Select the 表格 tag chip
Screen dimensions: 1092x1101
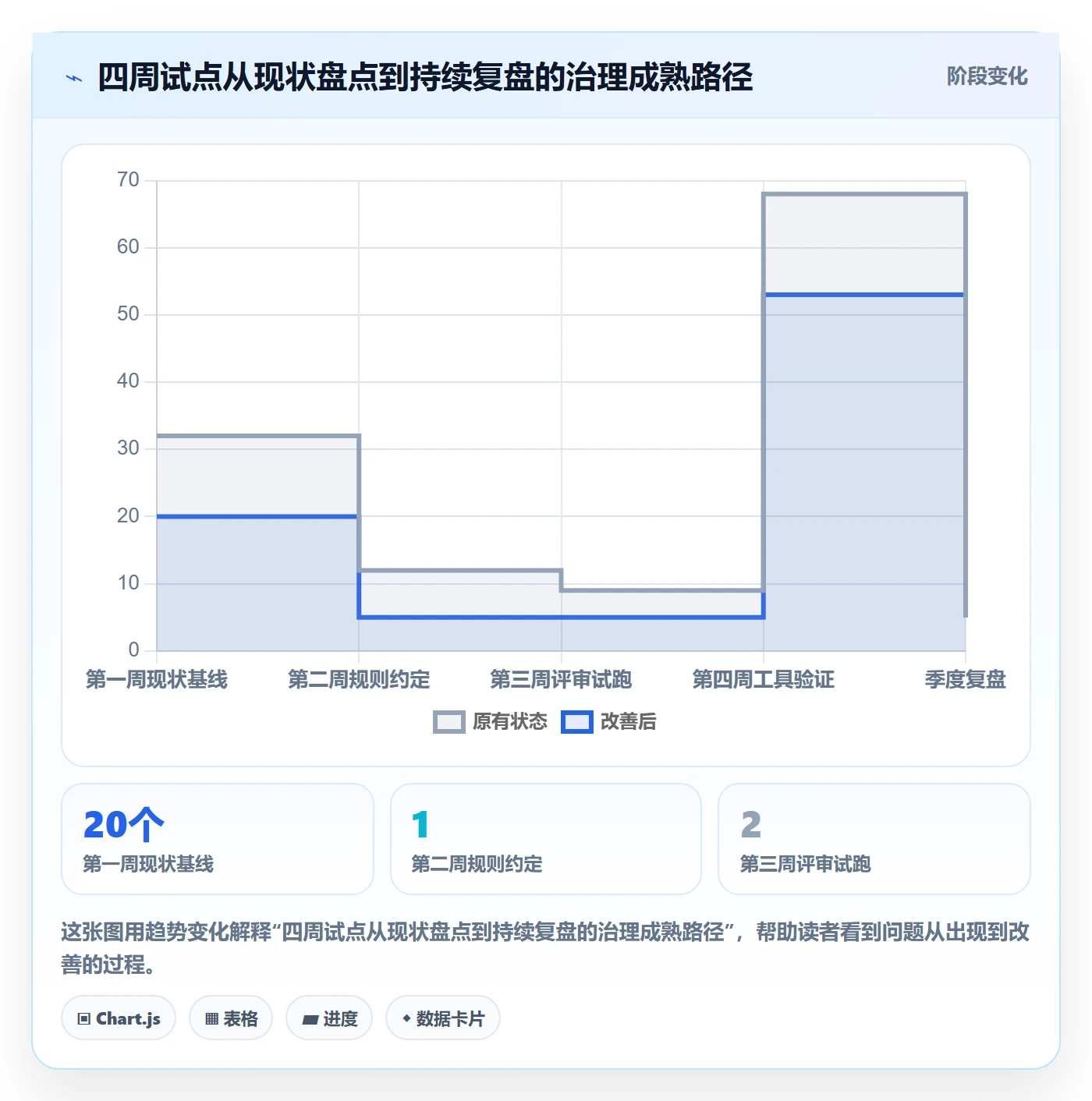pyautogui.click(x=231, y=1018)
